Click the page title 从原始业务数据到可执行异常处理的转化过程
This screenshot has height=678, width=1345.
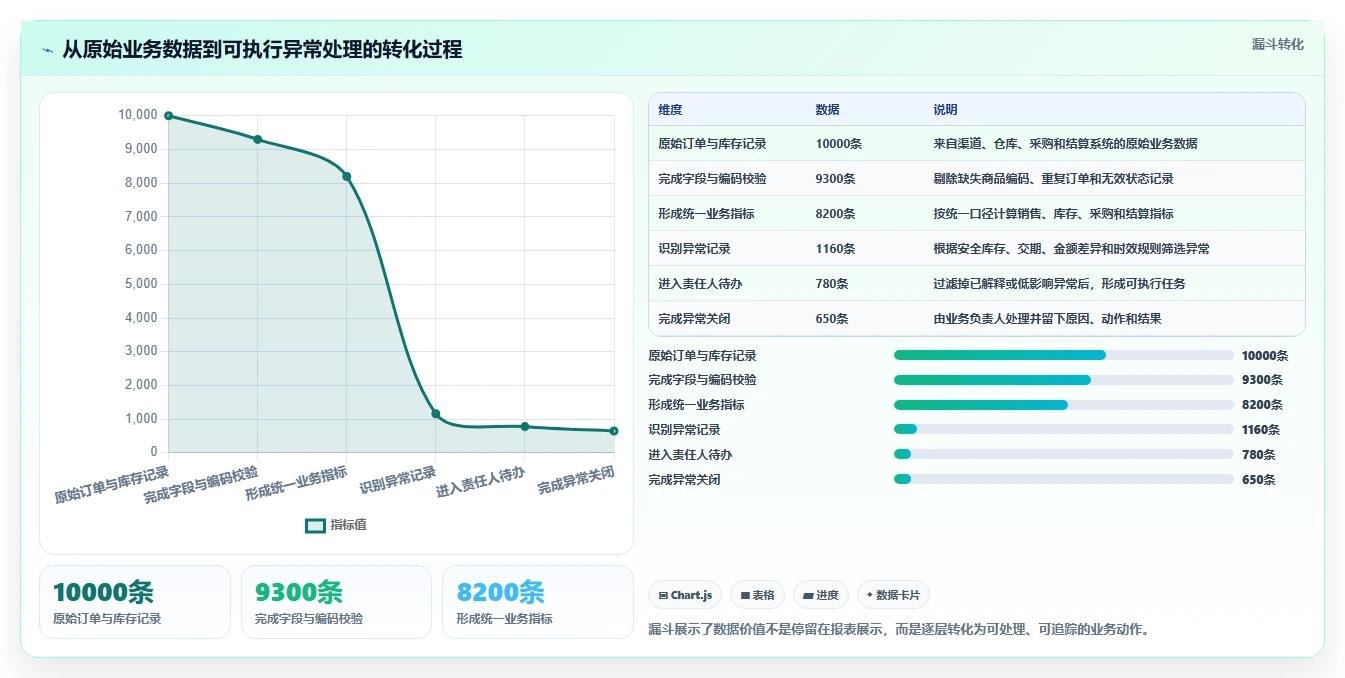[x=262, y=50]
